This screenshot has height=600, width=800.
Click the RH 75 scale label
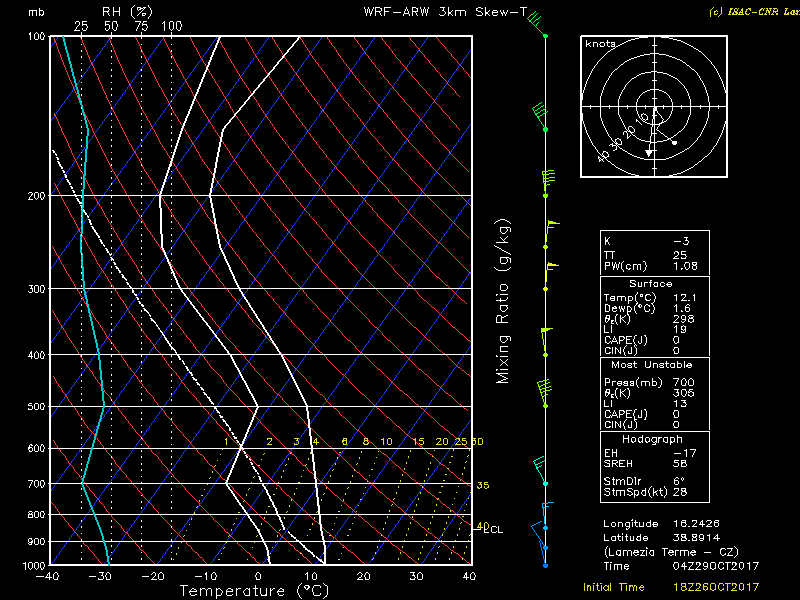(141, 26)
